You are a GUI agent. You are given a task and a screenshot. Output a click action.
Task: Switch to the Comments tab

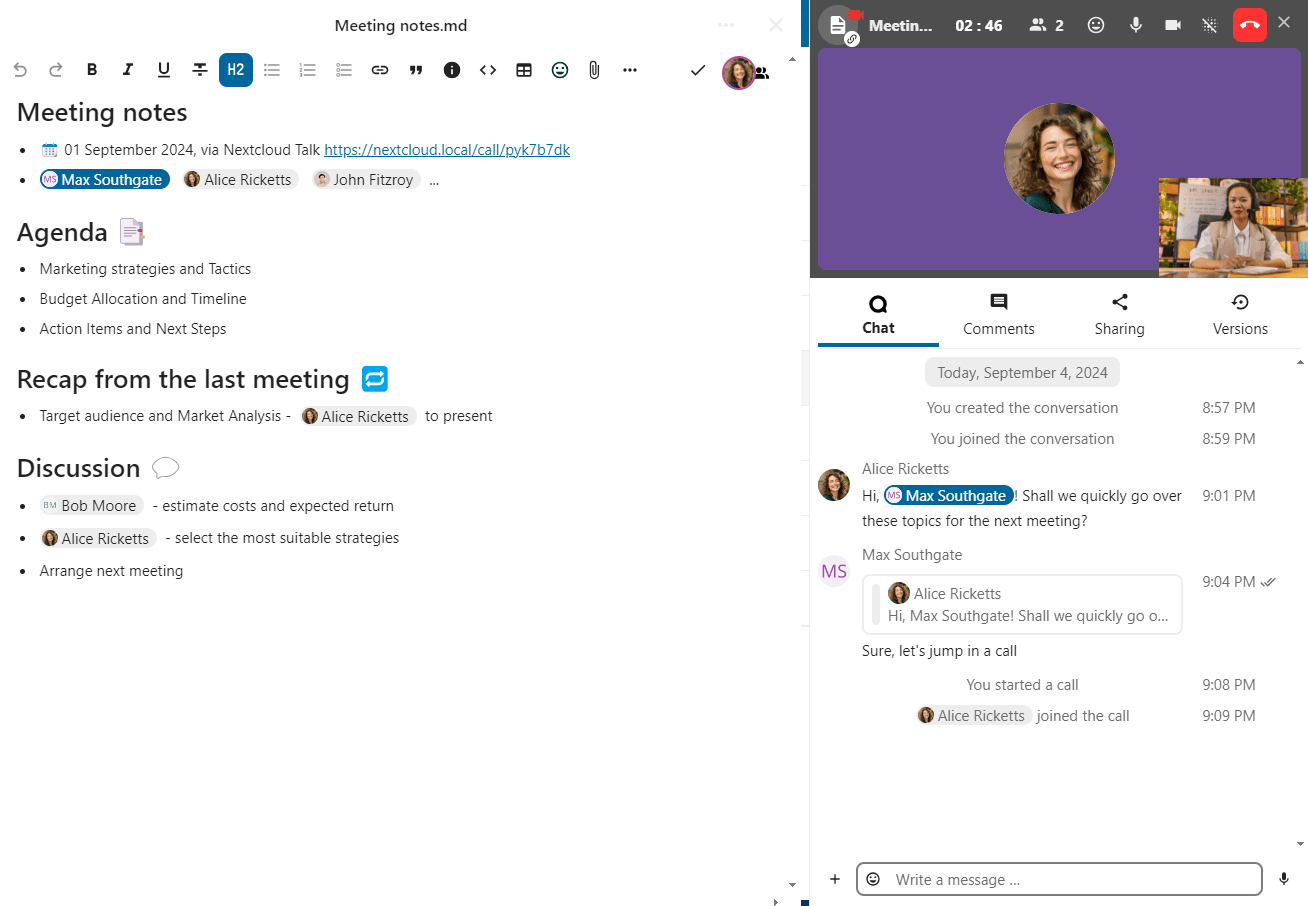click(x=998, y=315)
